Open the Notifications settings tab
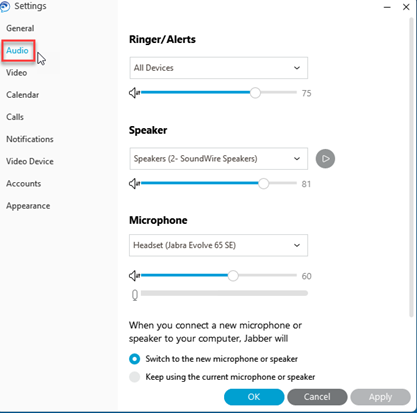Screen dimensions: 417x413 coord(30,139)
